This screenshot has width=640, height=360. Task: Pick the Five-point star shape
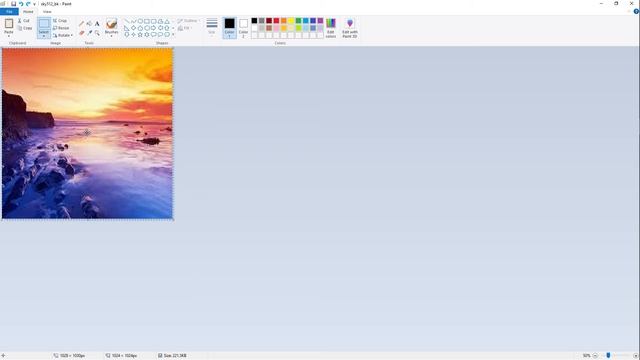click(140, 35)
